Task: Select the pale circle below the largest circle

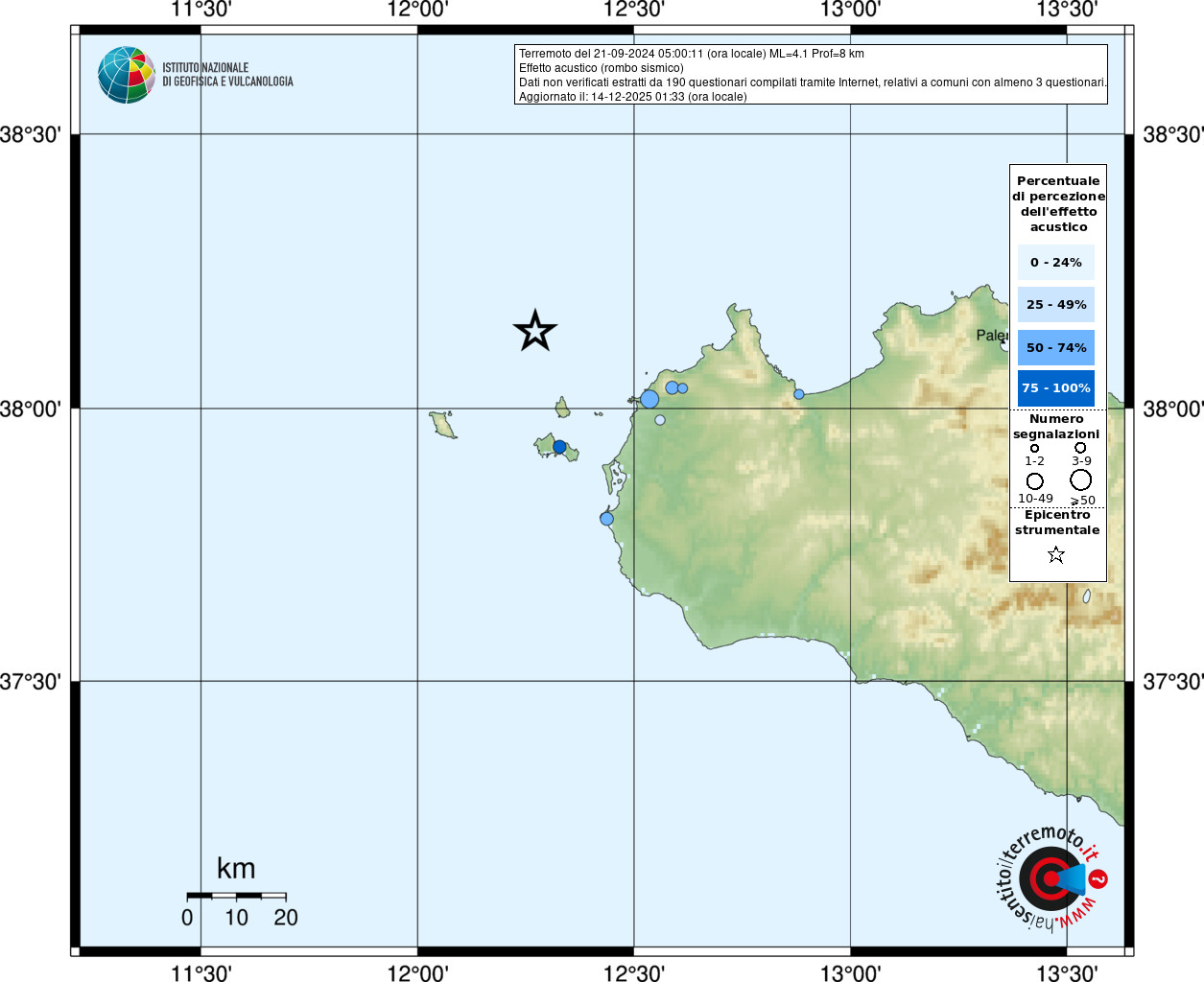Action: click(660, 420)
